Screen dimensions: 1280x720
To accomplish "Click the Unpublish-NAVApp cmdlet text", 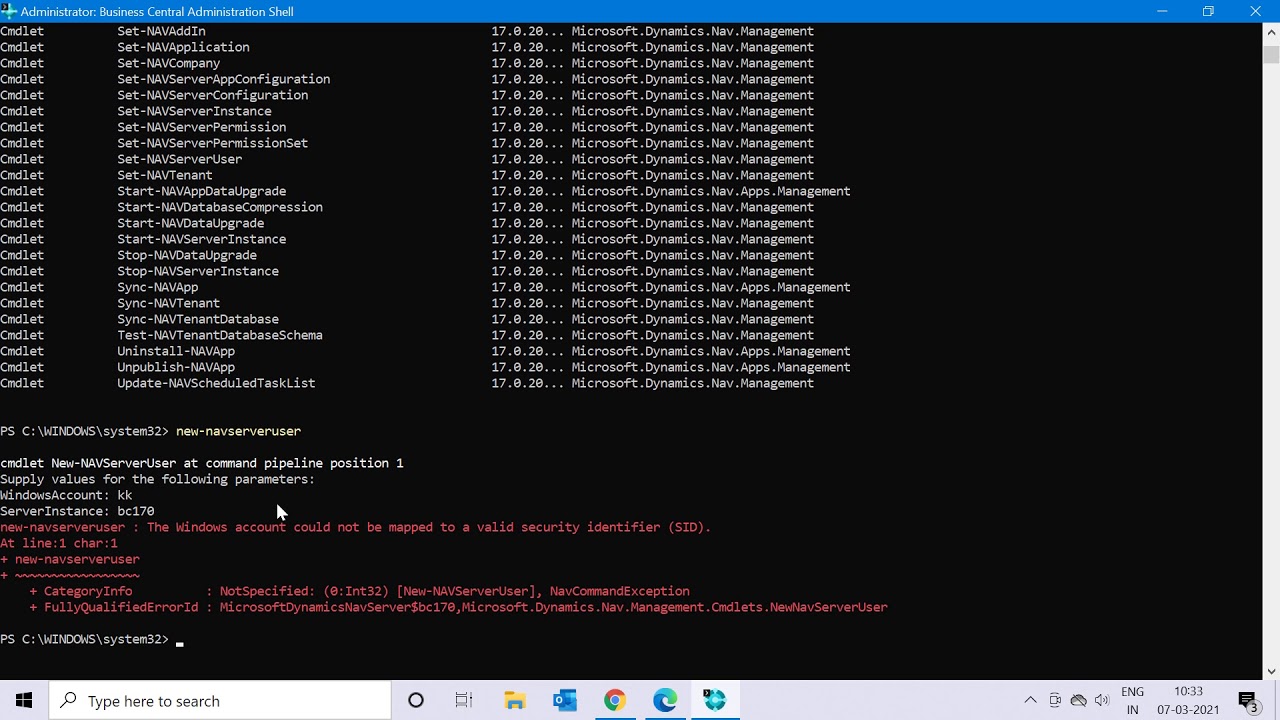I will click(x=176, y=367).
